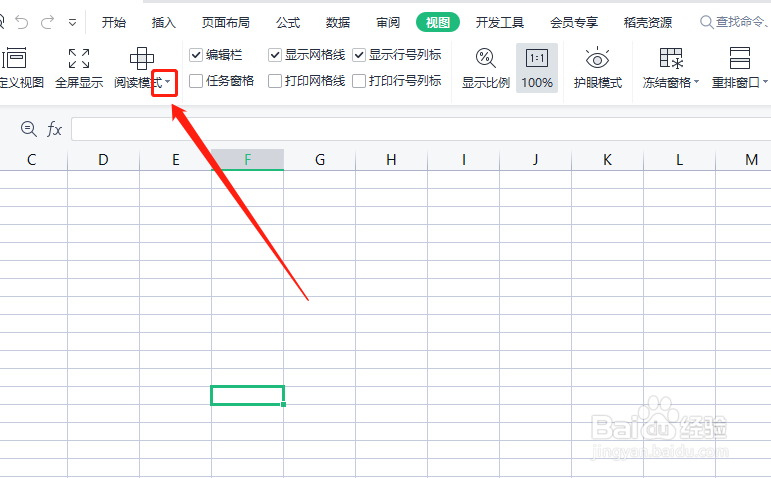Select column K header
Viewport: 771px width, 478px height.
tap(607, 160)
